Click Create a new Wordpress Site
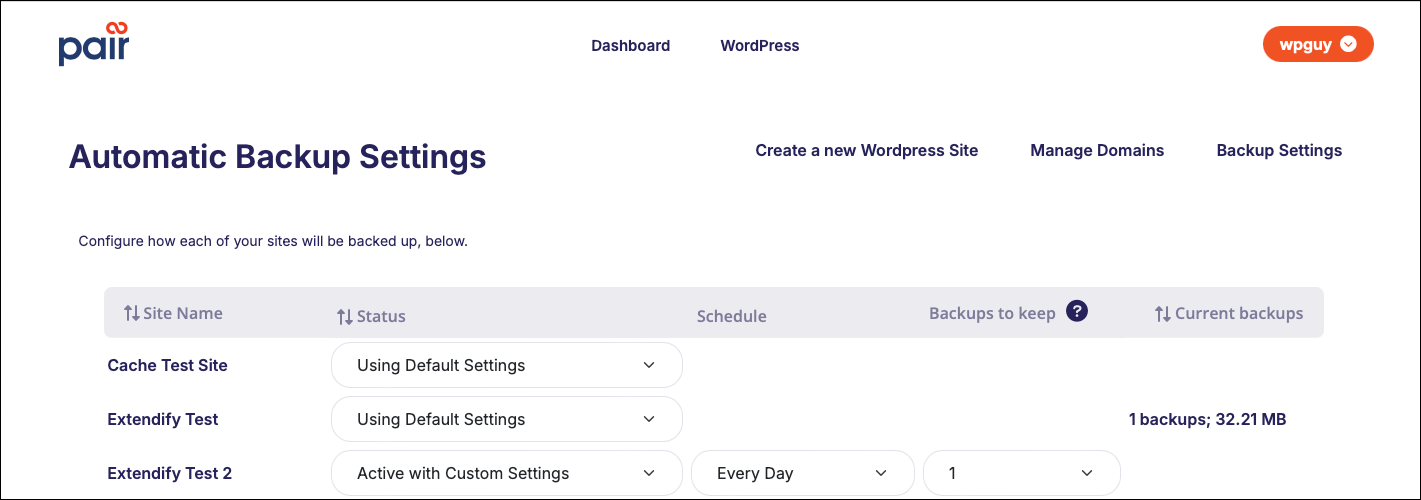Screen dimensions: 1421x500 [867, 150]
